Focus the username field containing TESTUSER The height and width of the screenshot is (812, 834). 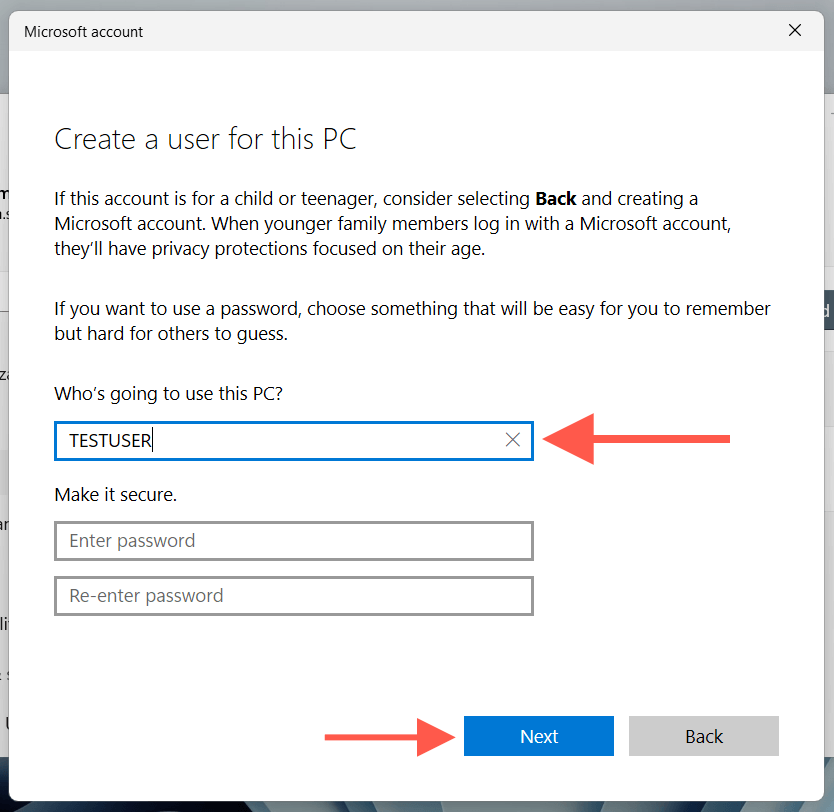(280, 440)
